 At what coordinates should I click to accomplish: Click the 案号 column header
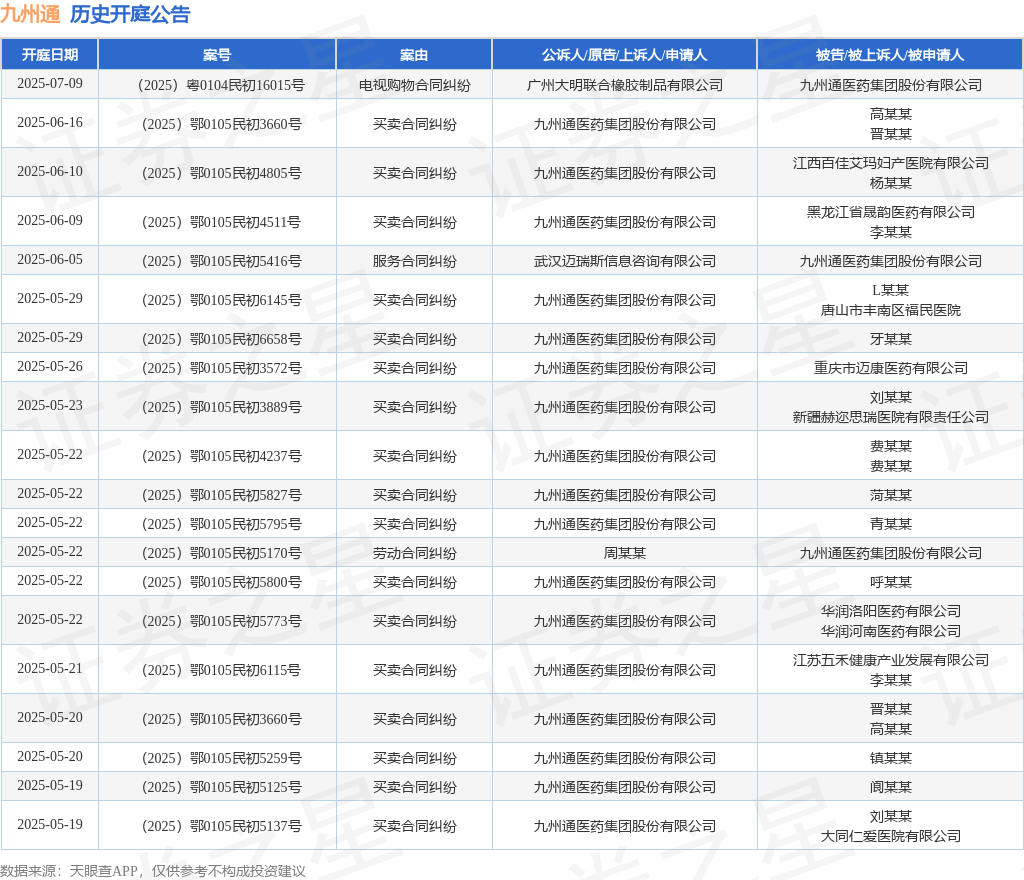(x=217, y=55)
